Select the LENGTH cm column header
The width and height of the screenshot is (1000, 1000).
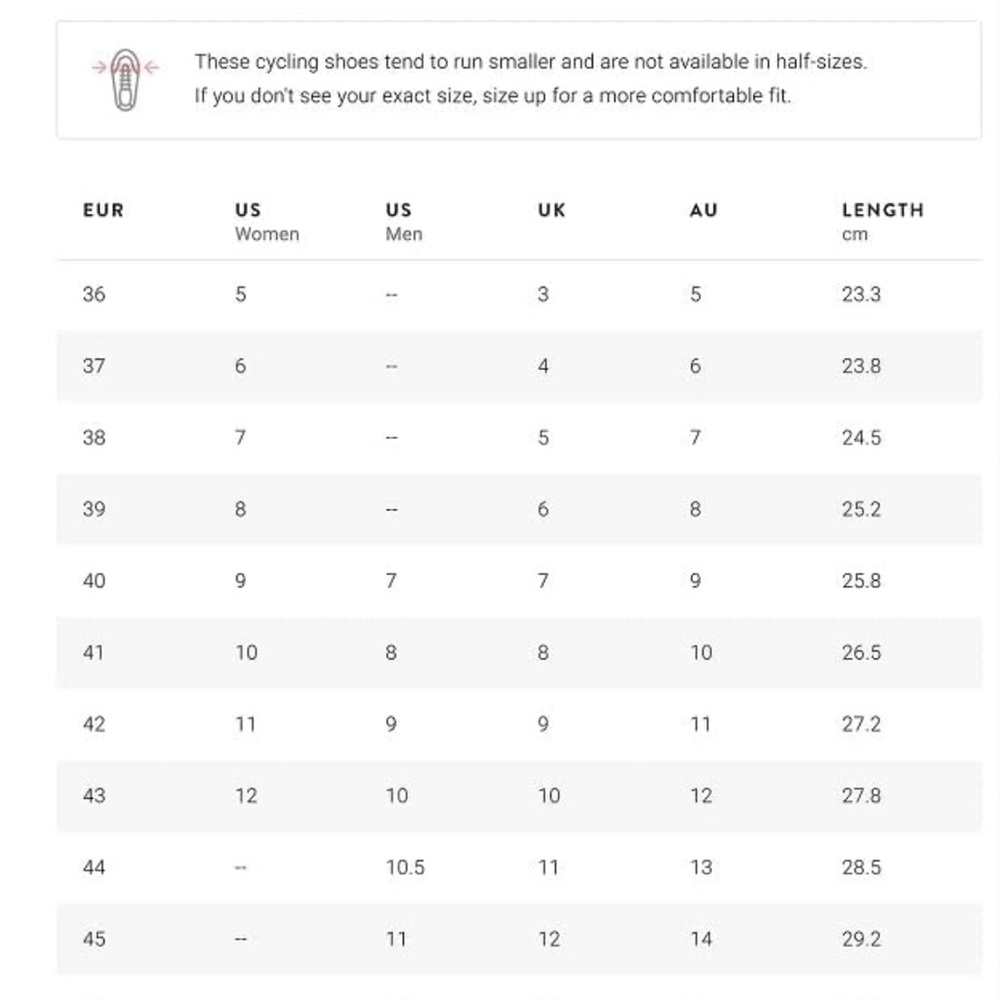(883, 221)
